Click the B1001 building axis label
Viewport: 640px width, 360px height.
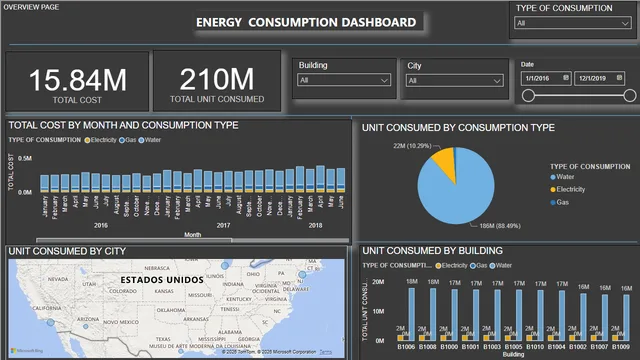click(470, 347)
